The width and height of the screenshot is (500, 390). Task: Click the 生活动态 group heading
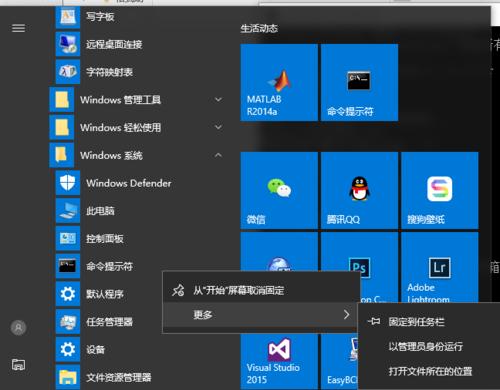[259, 28]
